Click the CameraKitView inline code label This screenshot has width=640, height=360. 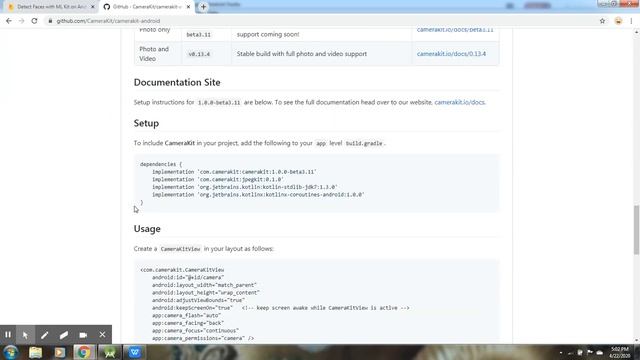click(x=180, y=249)
